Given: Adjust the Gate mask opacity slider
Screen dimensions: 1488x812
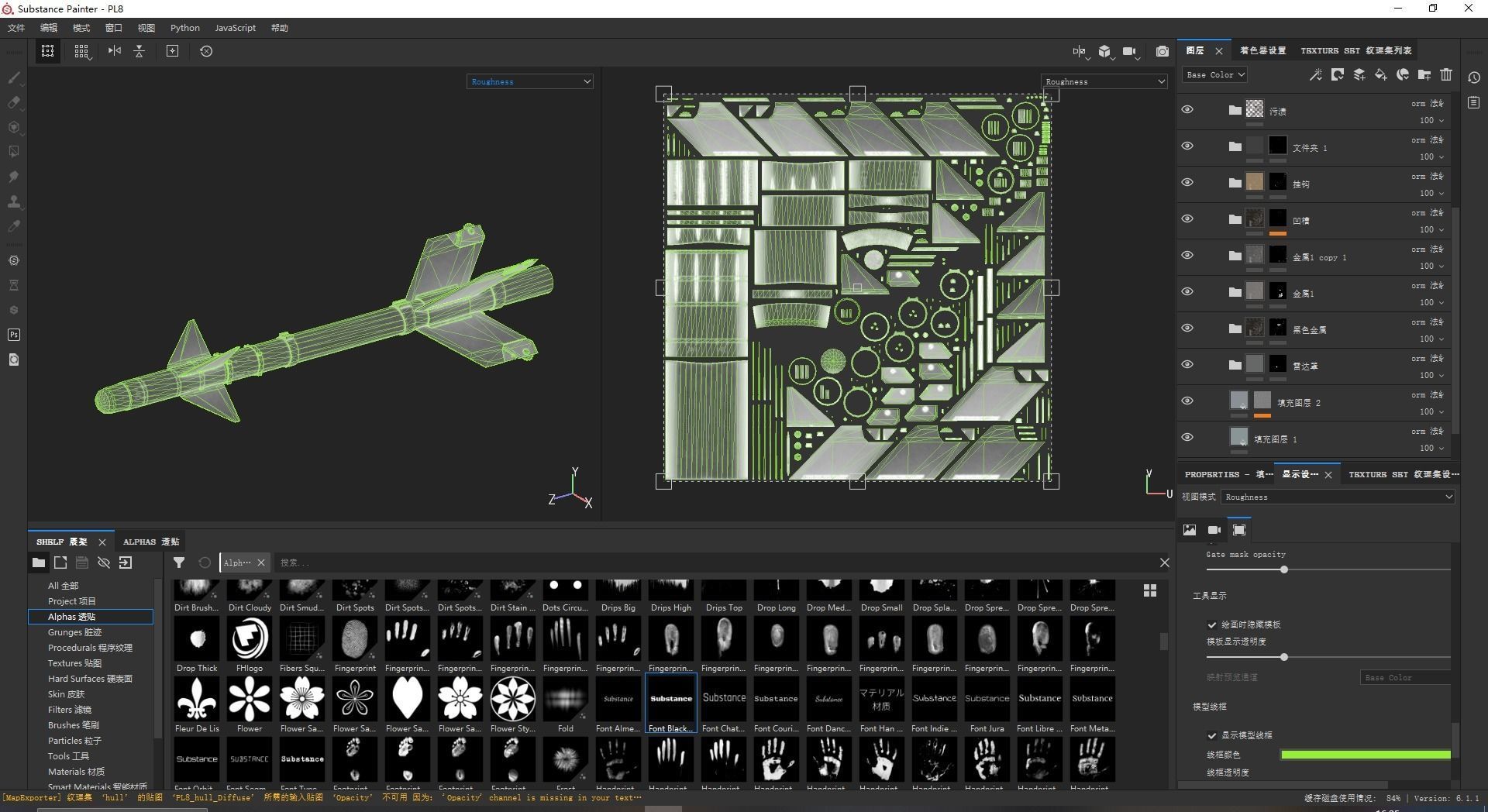Looking at the screenshot, I should point(1284,569).
